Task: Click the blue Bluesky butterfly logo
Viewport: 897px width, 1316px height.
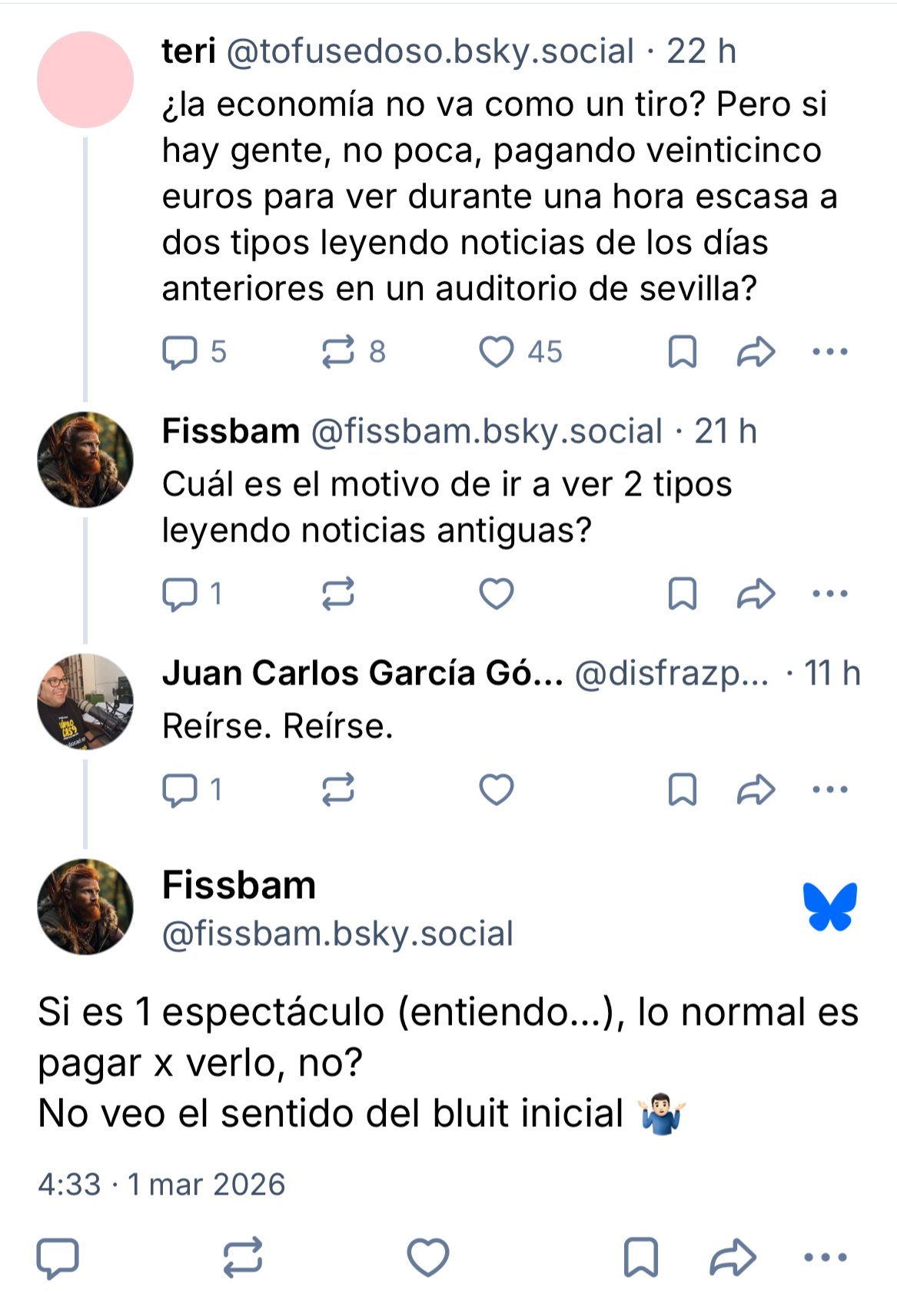Action: pyautogui.click(x=830, y=907)
